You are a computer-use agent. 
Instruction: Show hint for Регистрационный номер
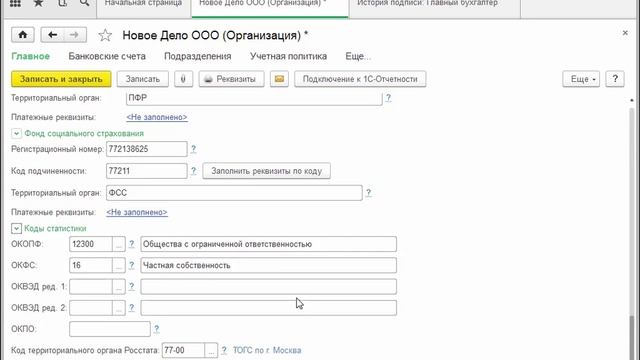(x=193, y=149)
